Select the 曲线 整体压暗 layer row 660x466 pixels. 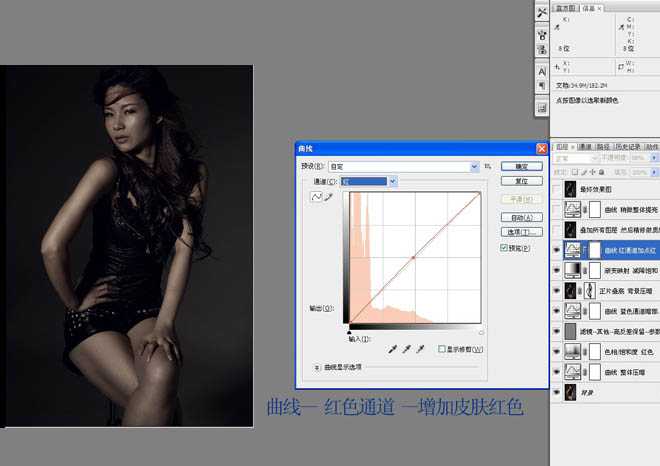tap(605, 372)
